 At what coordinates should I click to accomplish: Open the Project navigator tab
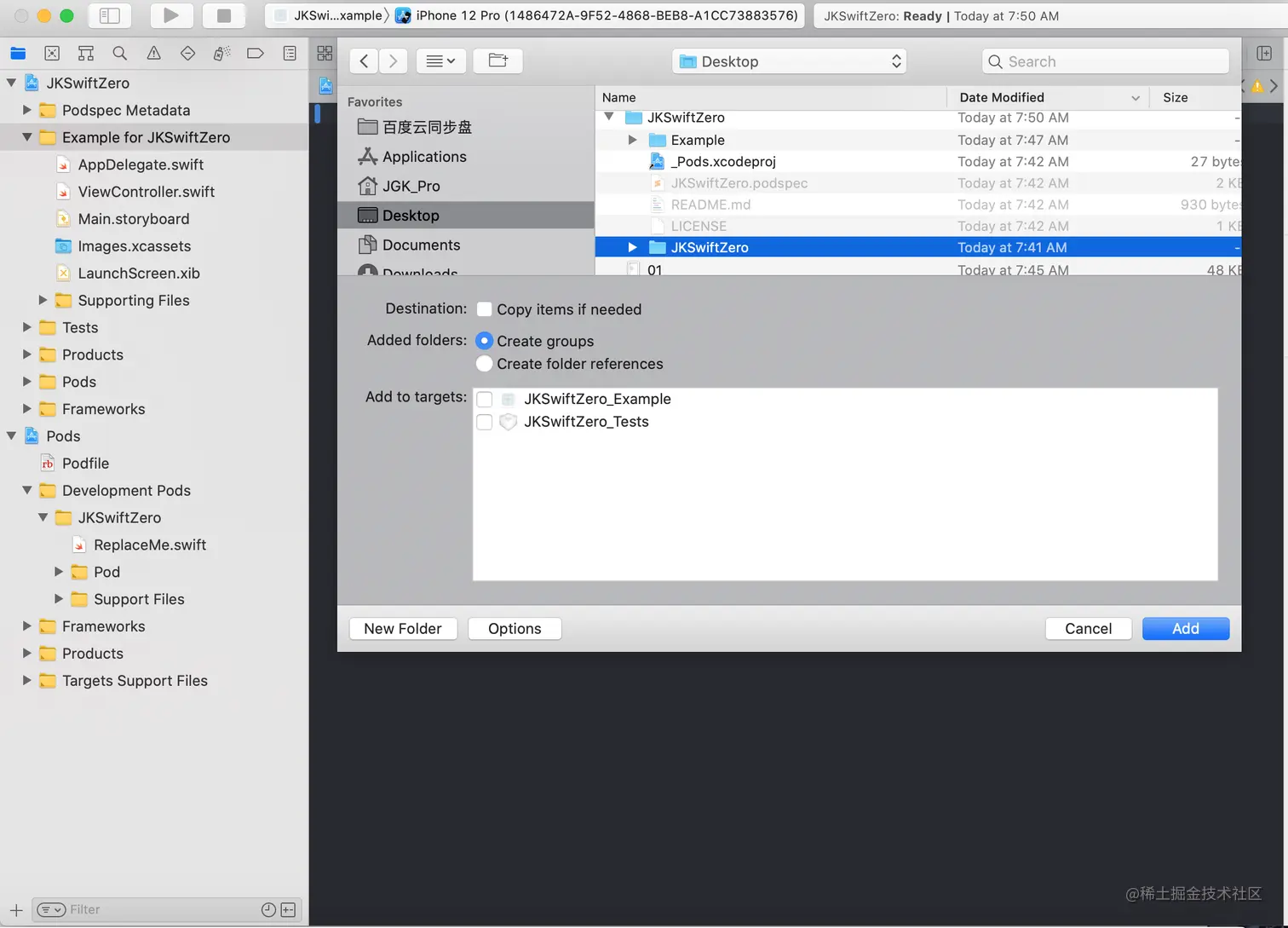pos(18,54)
